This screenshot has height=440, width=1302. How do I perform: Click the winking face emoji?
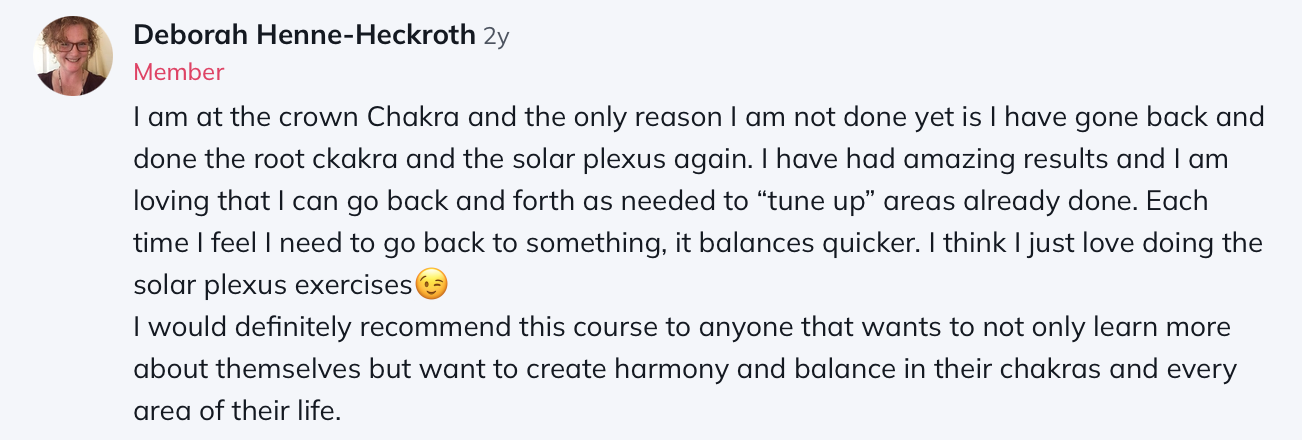click(431, 285)
